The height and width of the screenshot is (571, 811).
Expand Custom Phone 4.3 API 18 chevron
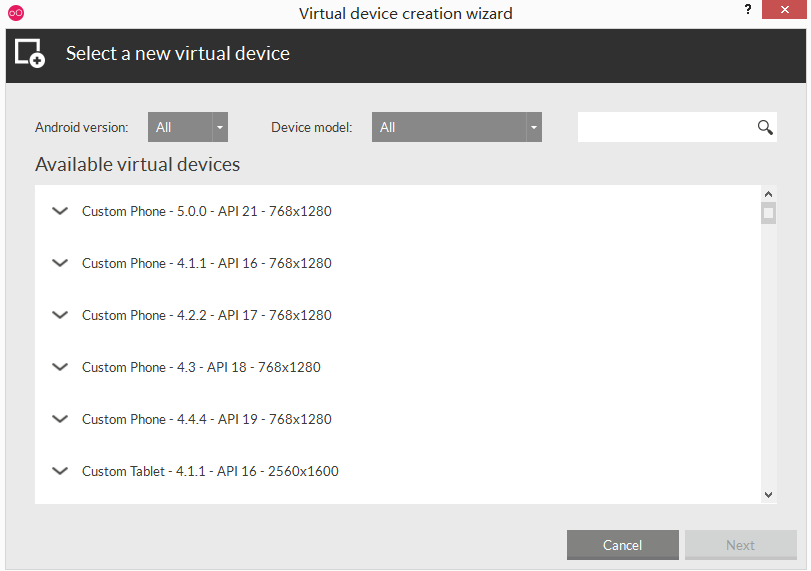click(60, 367)
